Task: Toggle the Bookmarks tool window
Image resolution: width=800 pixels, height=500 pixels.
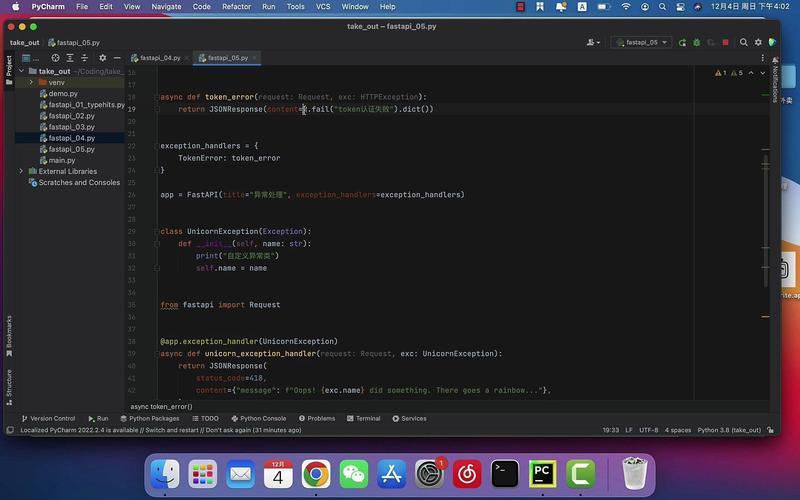Action: [9, 336]
